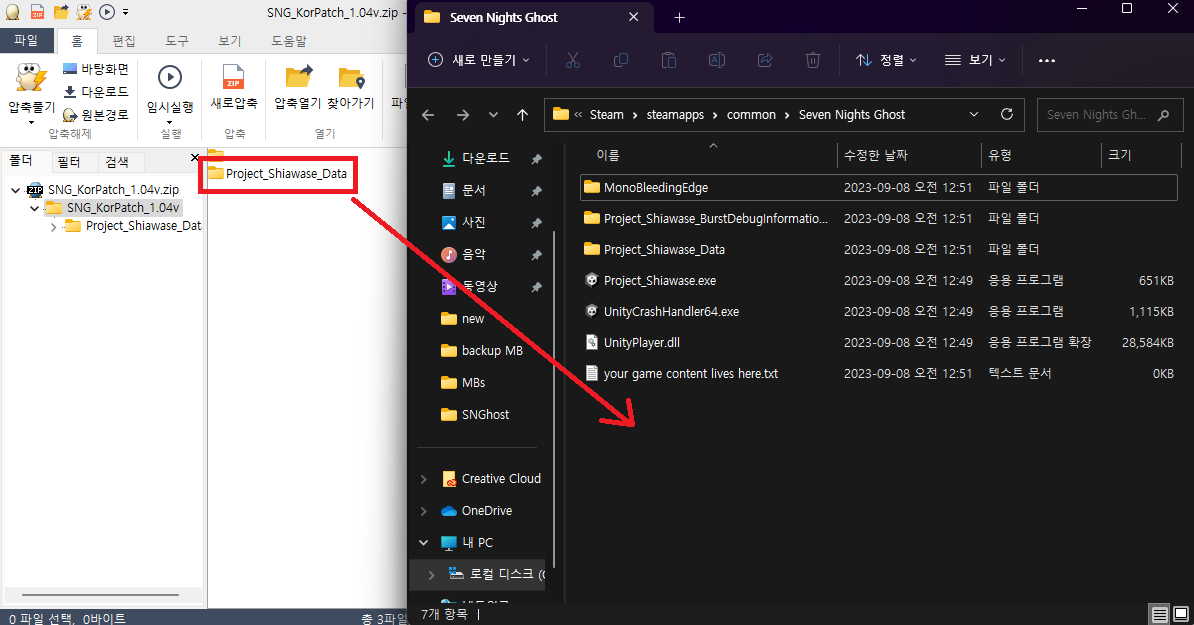Click Steam in the address breadcrumb

click(x=606, y=115)
